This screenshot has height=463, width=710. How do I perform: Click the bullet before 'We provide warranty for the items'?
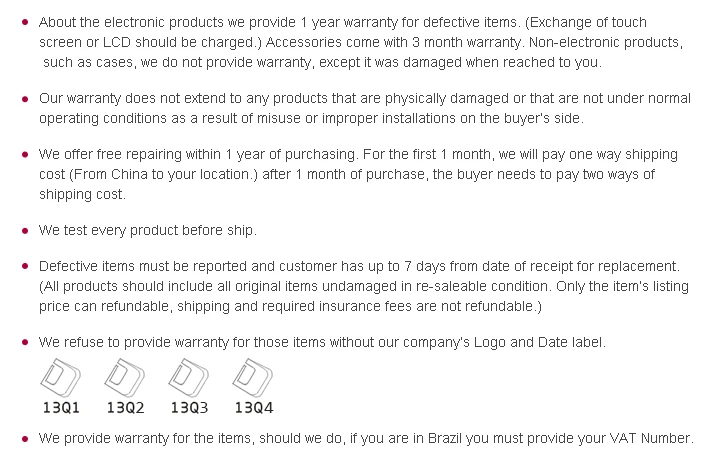point(25,439)
